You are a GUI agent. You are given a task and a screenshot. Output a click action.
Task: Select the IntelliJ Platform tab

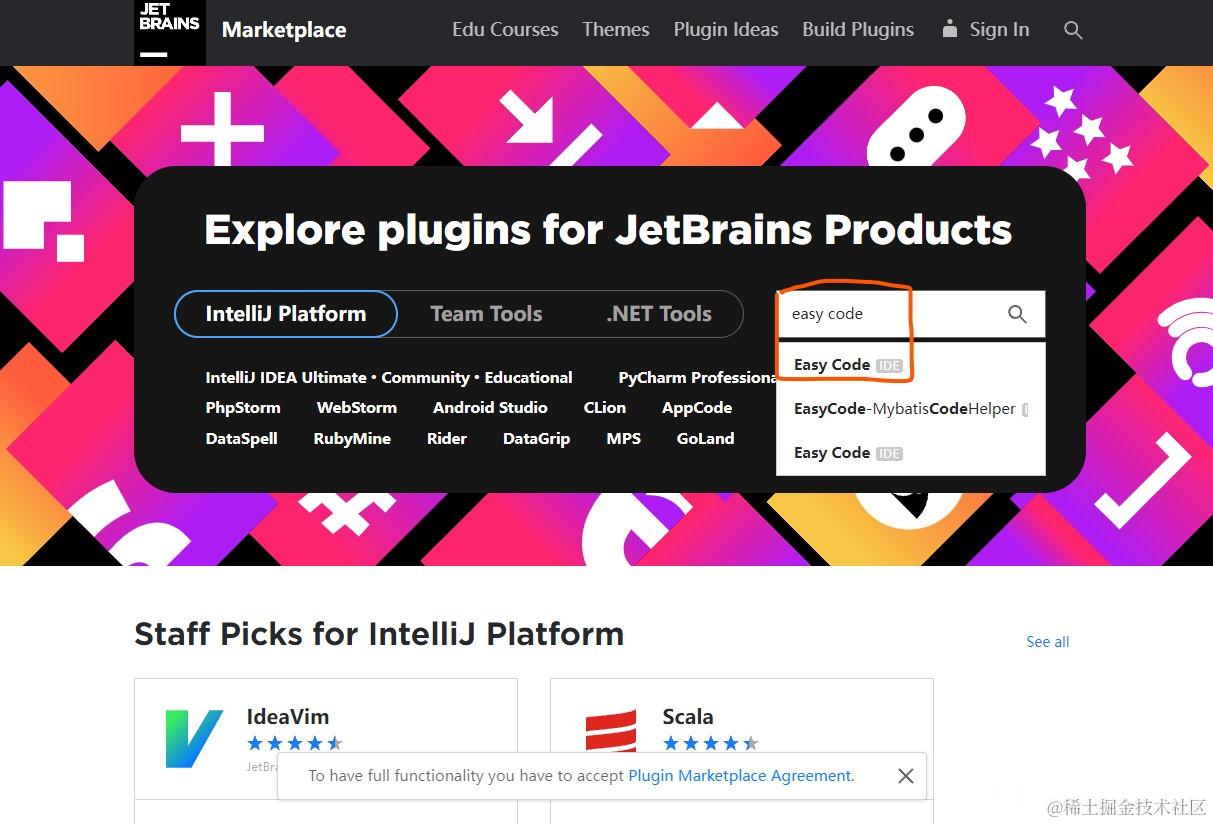tap(286, 314)
